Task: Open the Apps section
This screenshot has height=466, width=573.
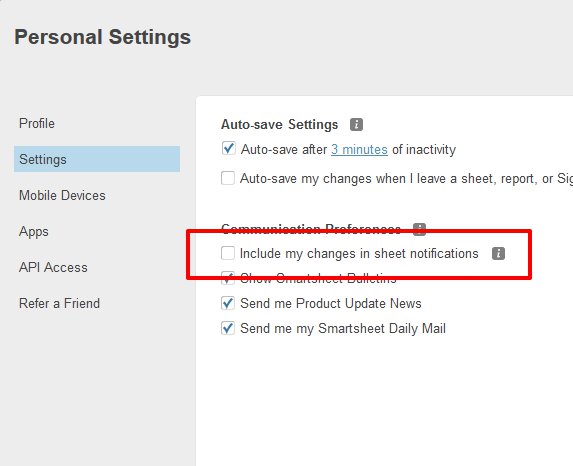Action: point(34,232)
